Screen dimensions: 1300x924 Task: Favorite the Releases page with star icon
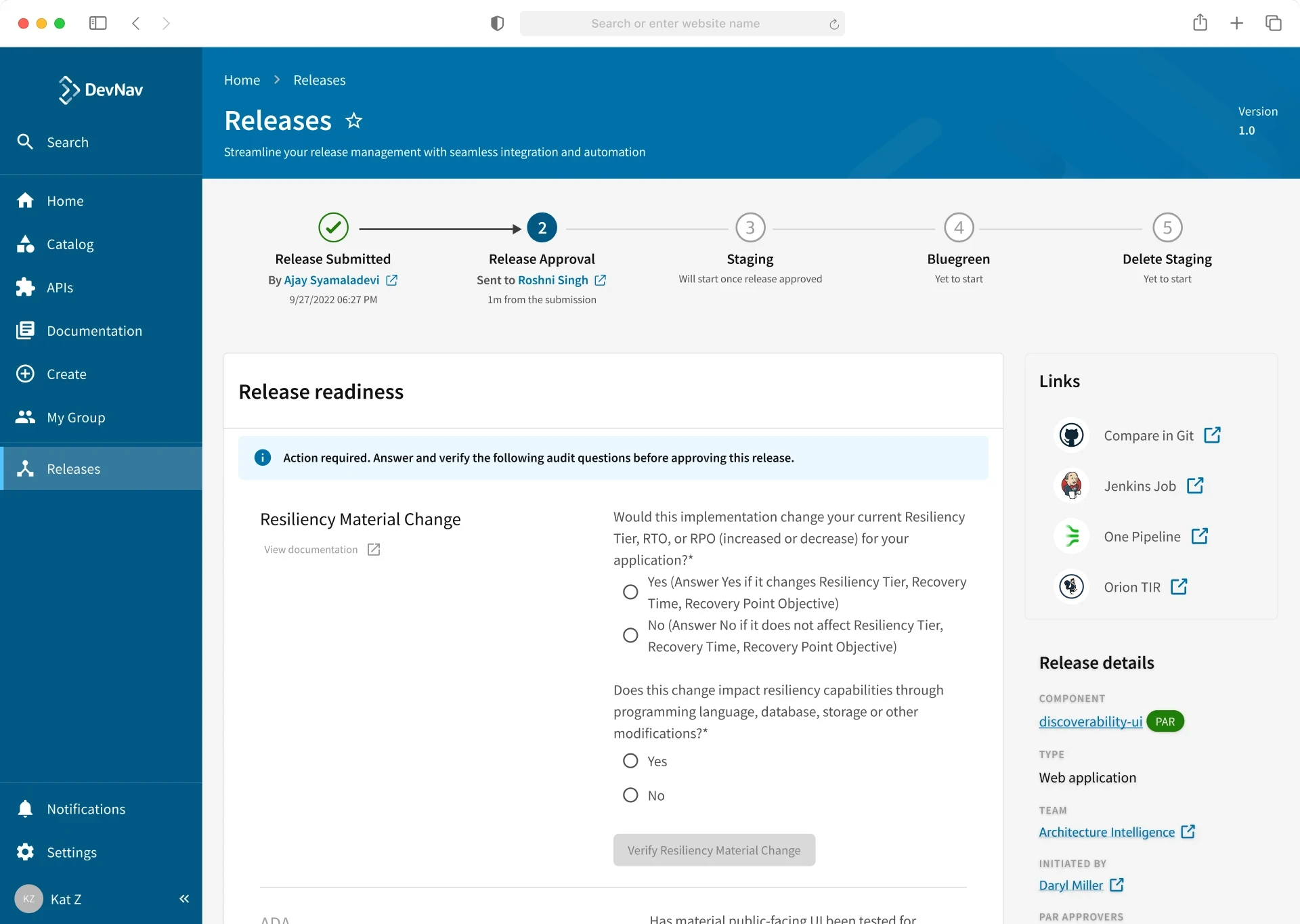353,120
